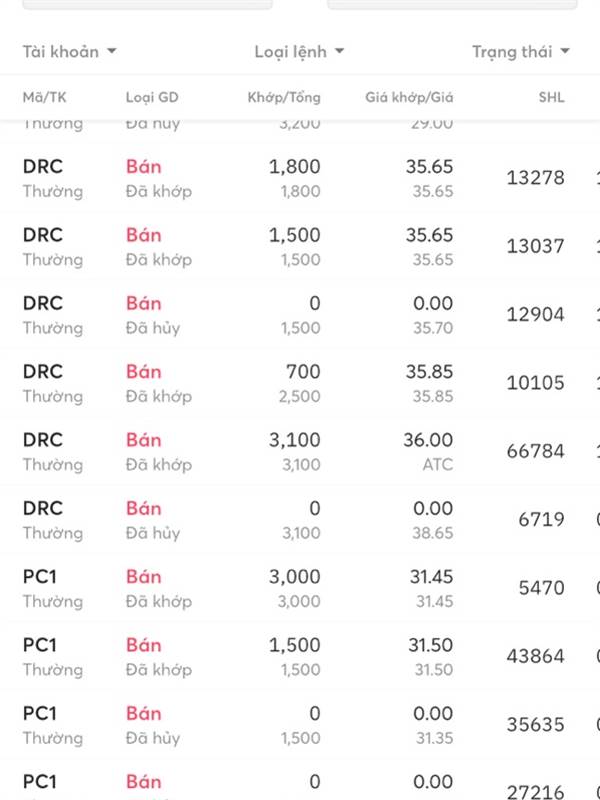The image size is (600, 800).
Task: Click the Giá khớp/Giá column header
Action: click(x=409, y=97)
